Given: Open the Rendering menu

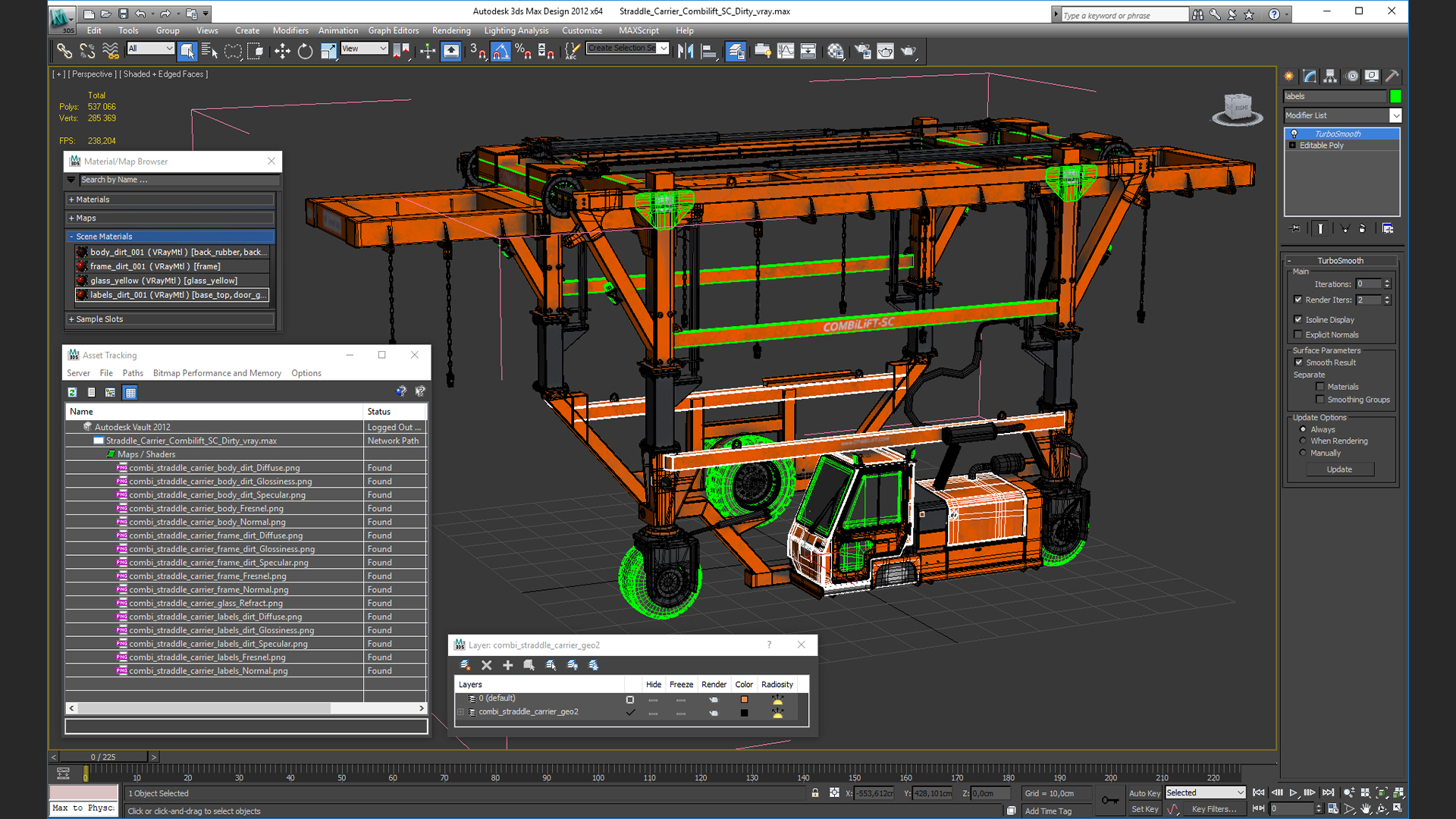Looking at the screenshot, I should point(451,30).
